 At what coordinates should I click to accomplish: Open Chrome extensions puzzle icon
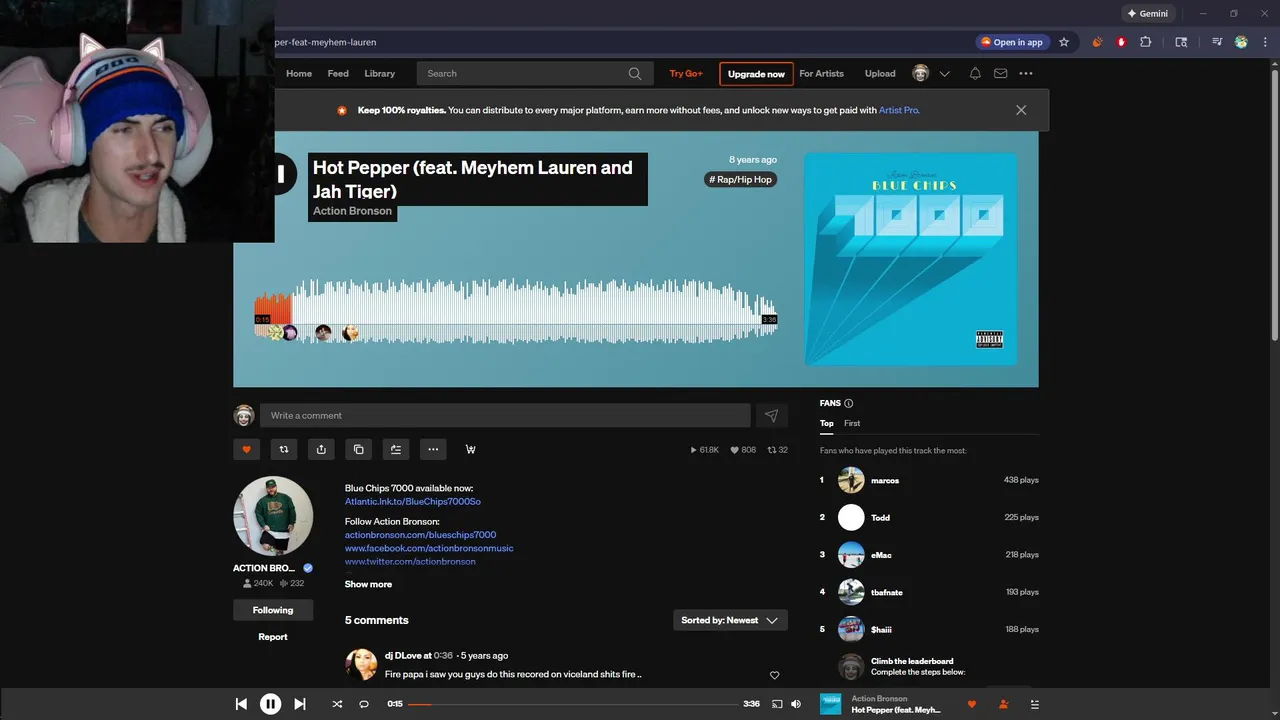click(1146, 42)
